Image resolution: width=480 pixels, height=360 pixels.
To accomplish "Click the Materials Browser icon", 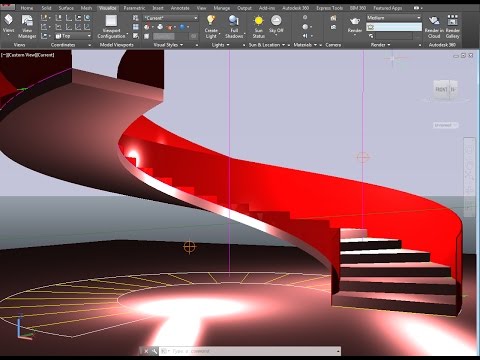I will coord(305,18).
